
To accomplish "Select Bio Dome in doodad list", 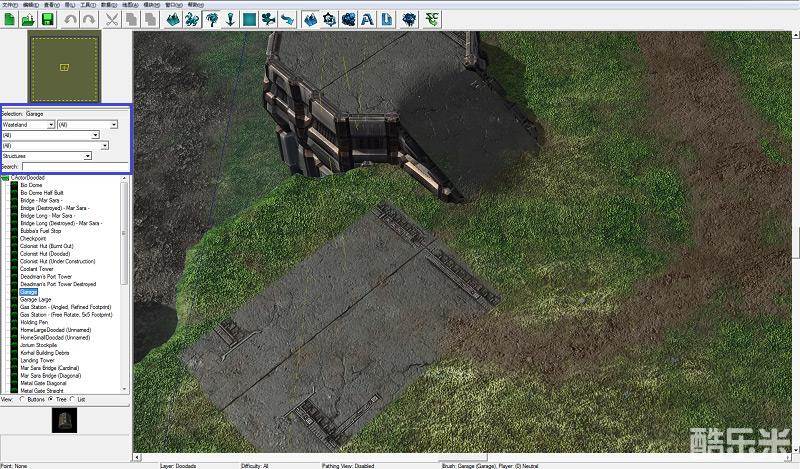I will pos(31,185).
